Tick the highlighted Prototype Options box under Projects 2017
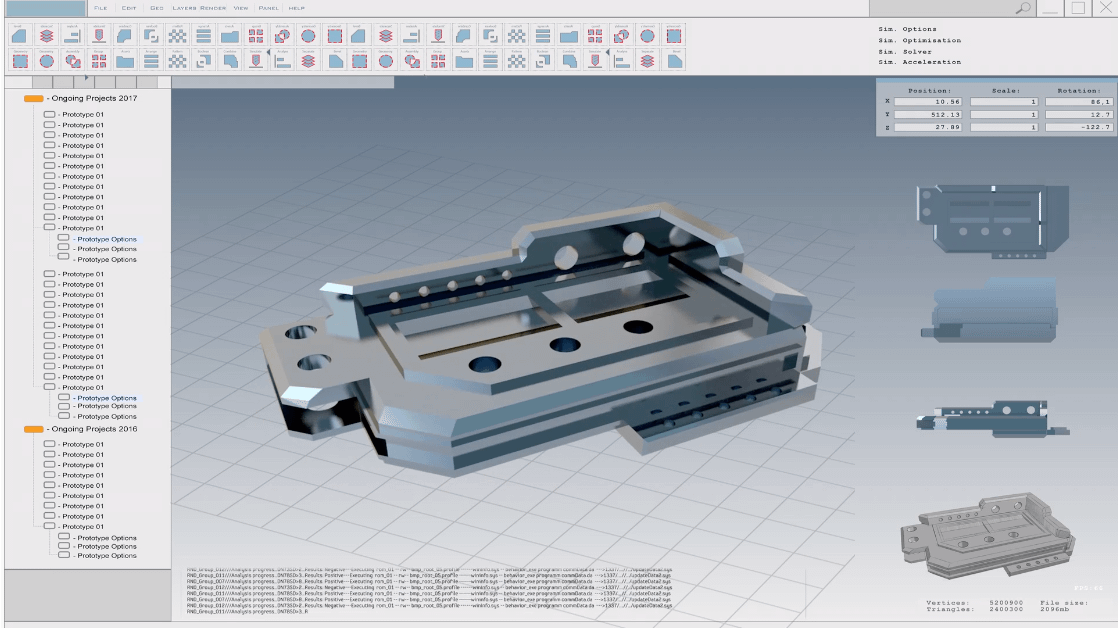The width and height of the screenshot is (1118, 628). point(64,239)
